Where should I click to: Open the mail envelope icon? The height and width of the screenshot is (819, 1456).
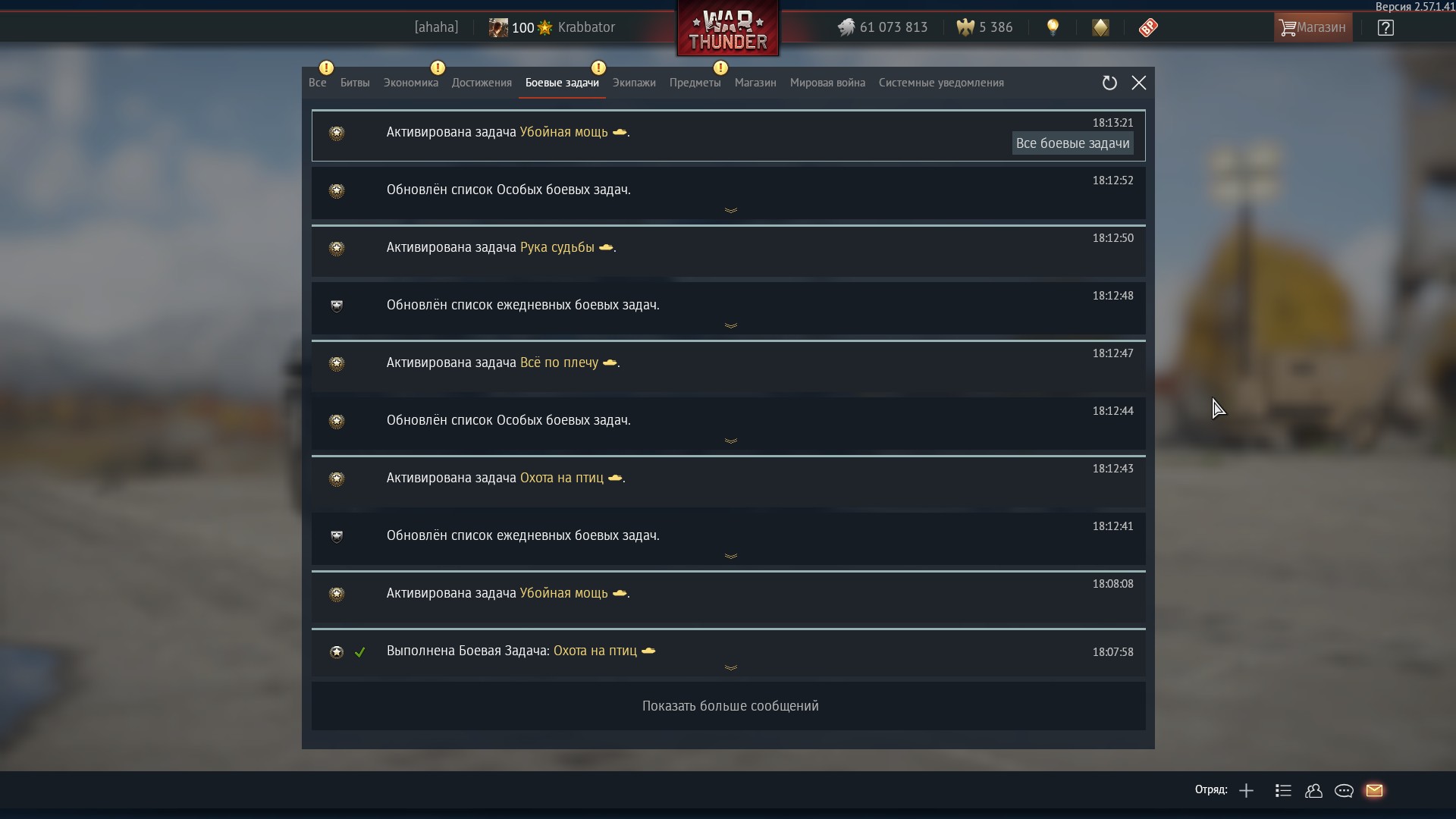(x=1374, y=790)
